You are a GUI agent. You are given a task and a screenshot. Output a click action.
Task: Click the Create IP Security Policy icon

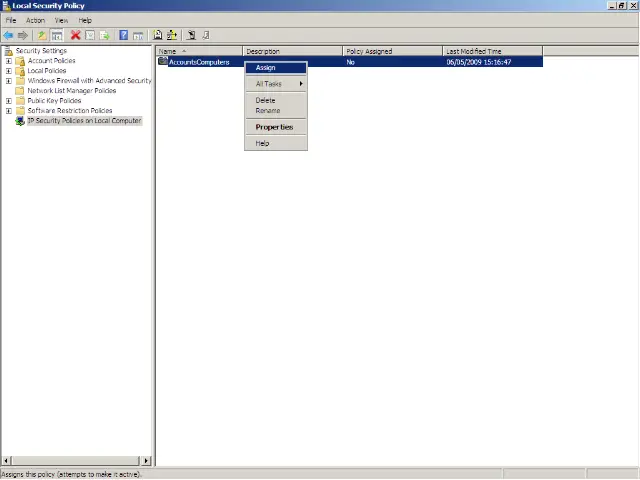(x=158, y=35)
